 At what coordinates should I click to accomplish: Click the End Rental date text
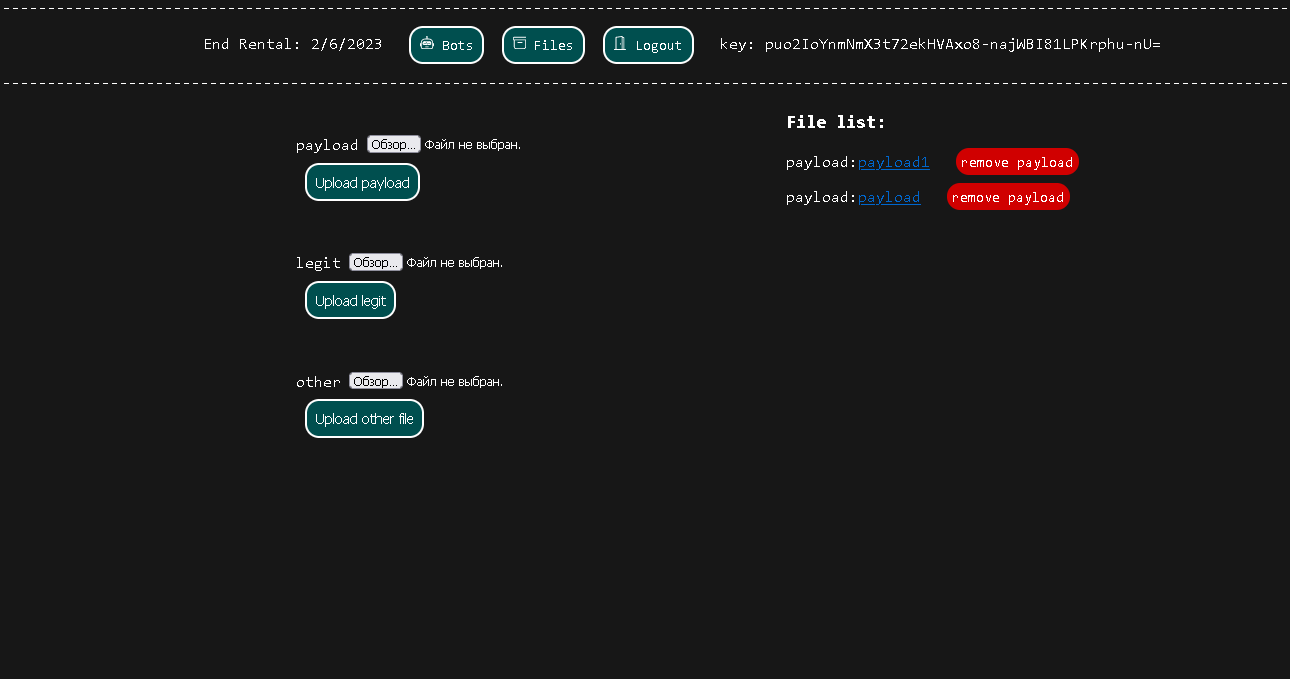click(x=293, y=44)
